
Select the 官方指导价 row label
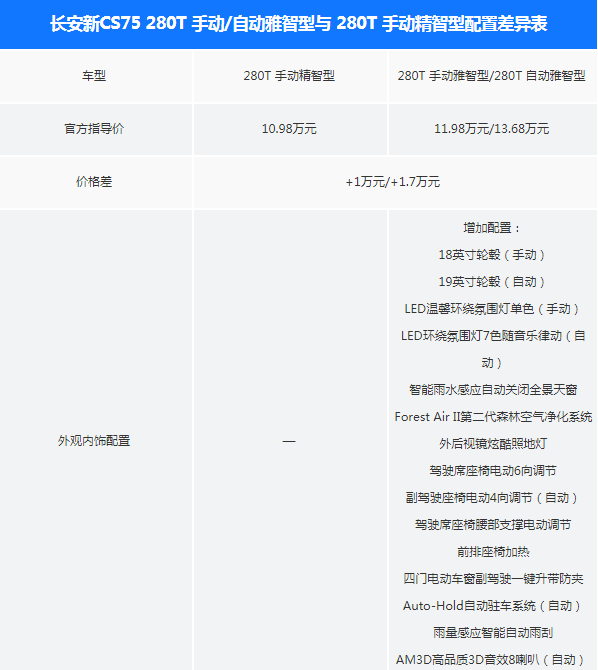click(94, 129)
